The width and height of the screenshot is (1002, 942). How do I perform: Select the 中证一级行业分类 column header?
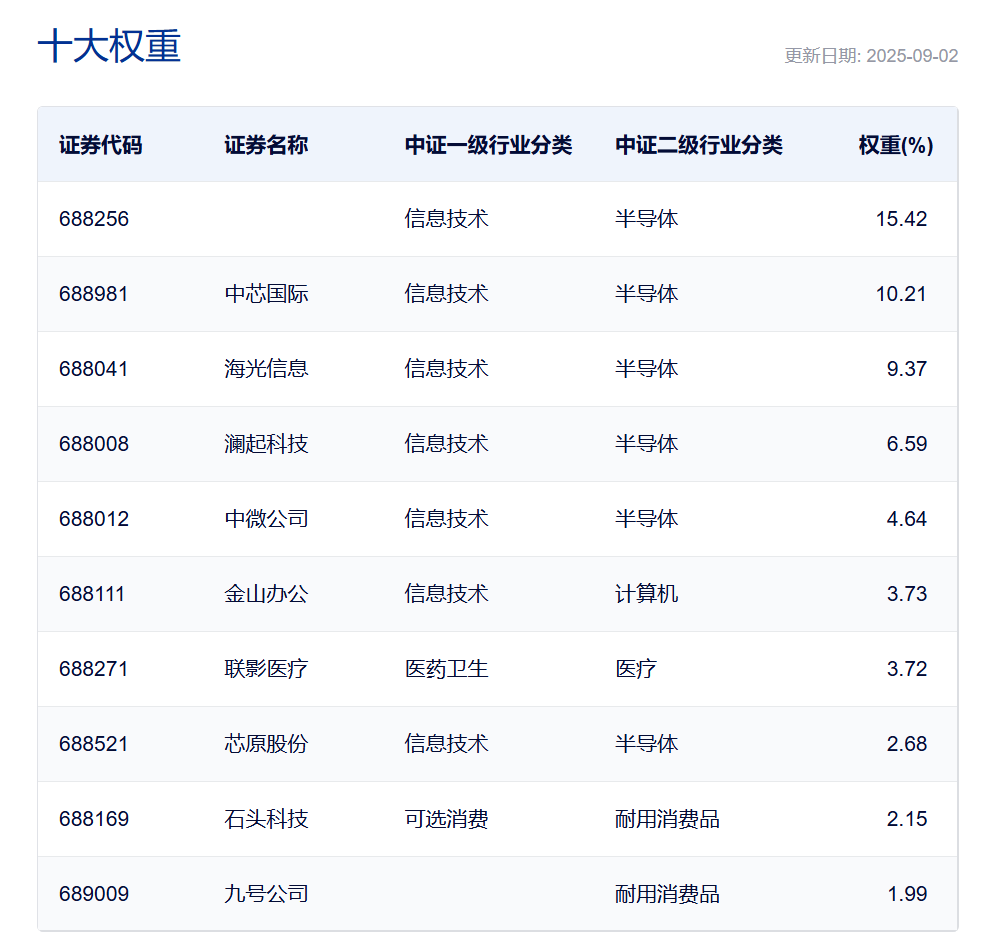click(488, 145)
